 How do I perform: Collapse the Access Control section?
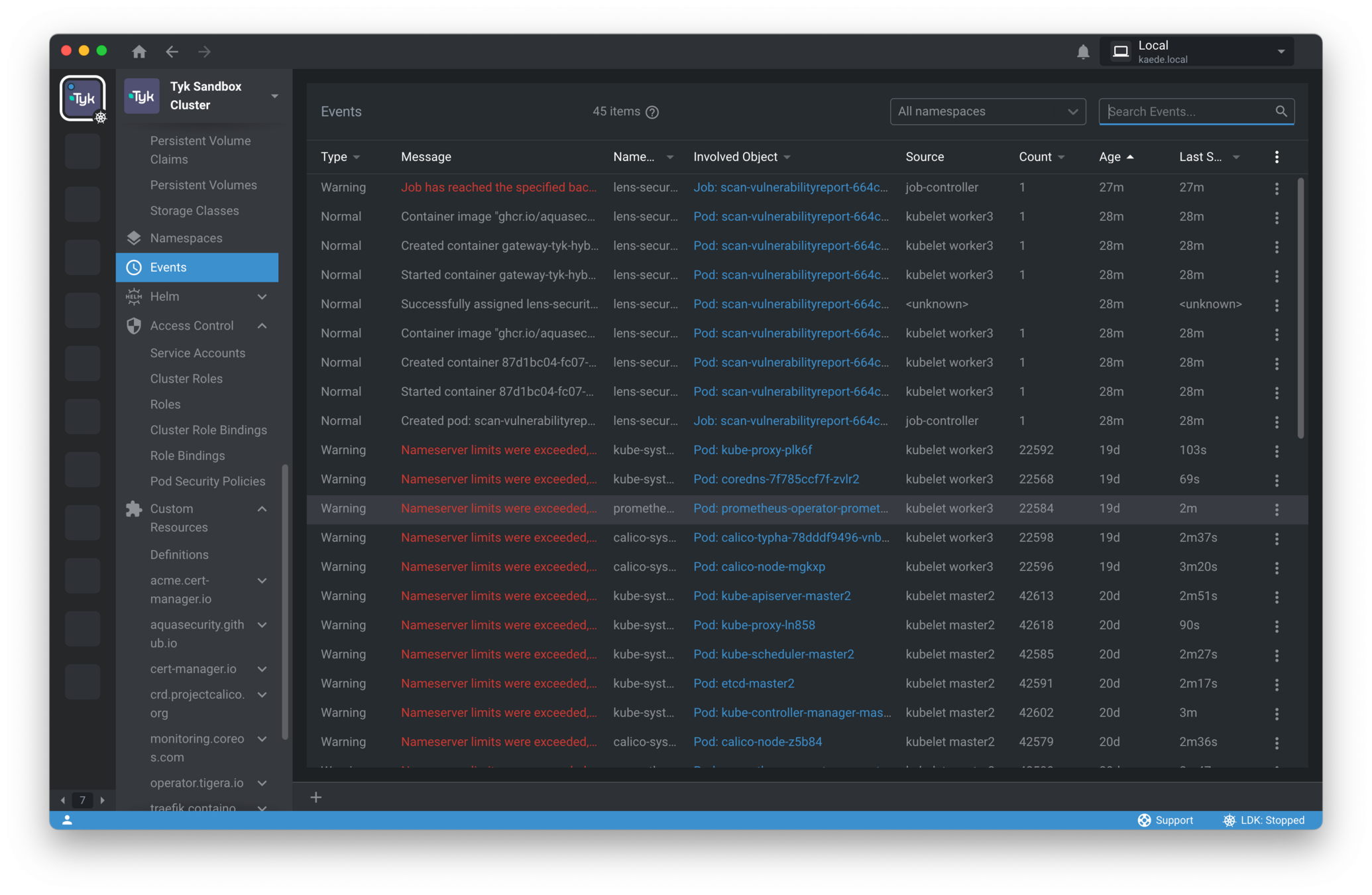pyautogui.click(x=262, y=326)
